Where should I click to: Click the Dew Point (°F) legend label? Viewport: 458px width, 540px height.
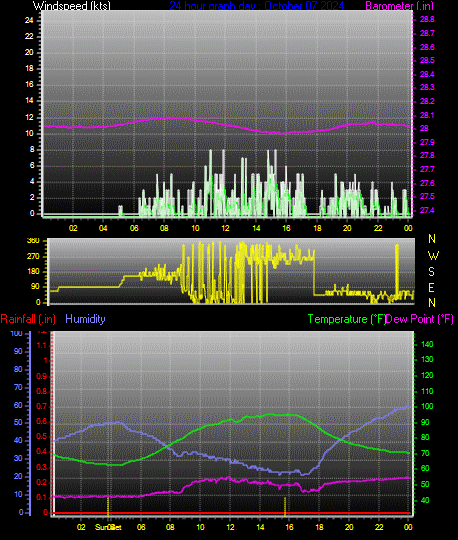419,319
